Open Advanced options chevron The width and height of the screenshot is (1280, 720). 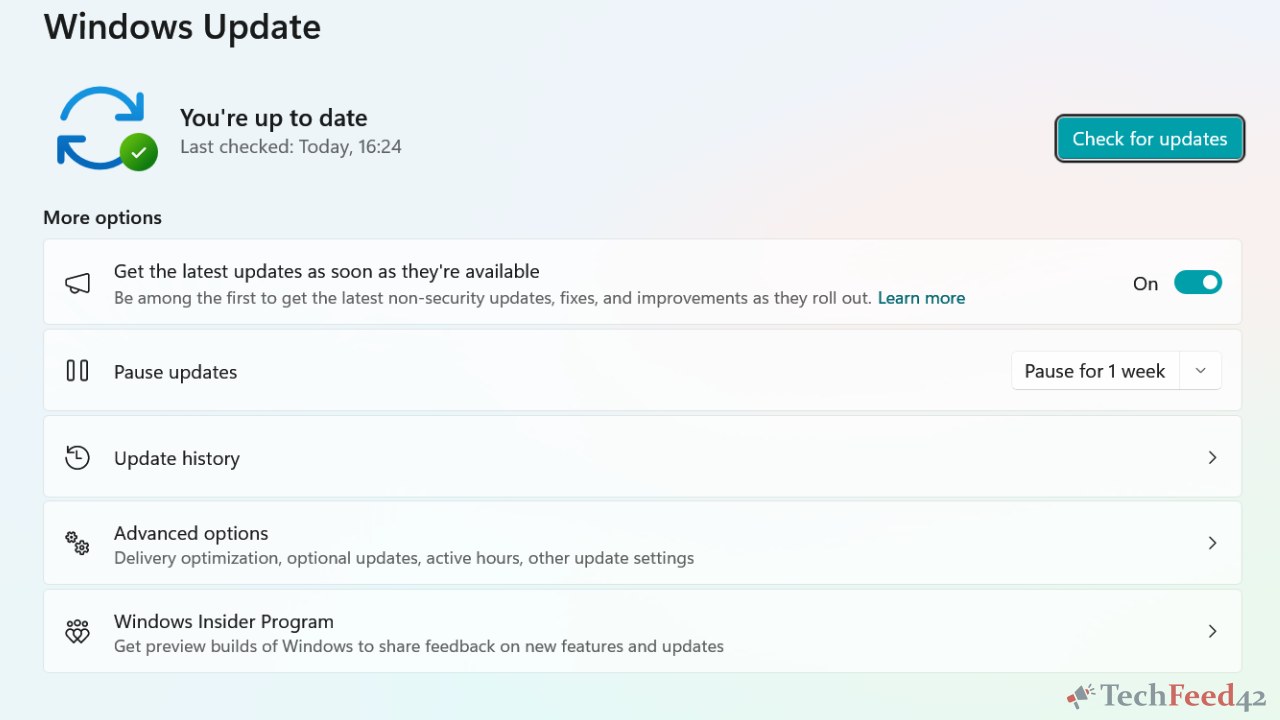1212,543
